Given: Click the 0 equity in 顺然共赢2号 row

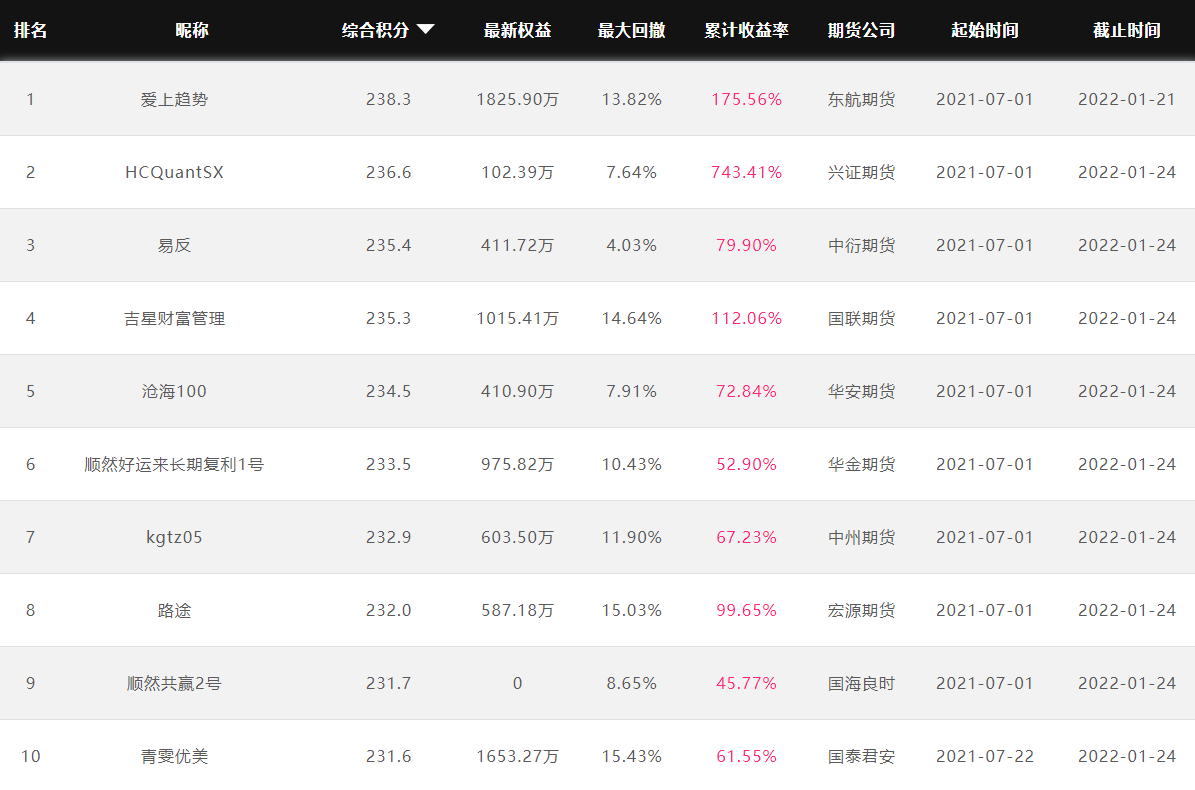Looking at the screenshot, I should [517, 683].
